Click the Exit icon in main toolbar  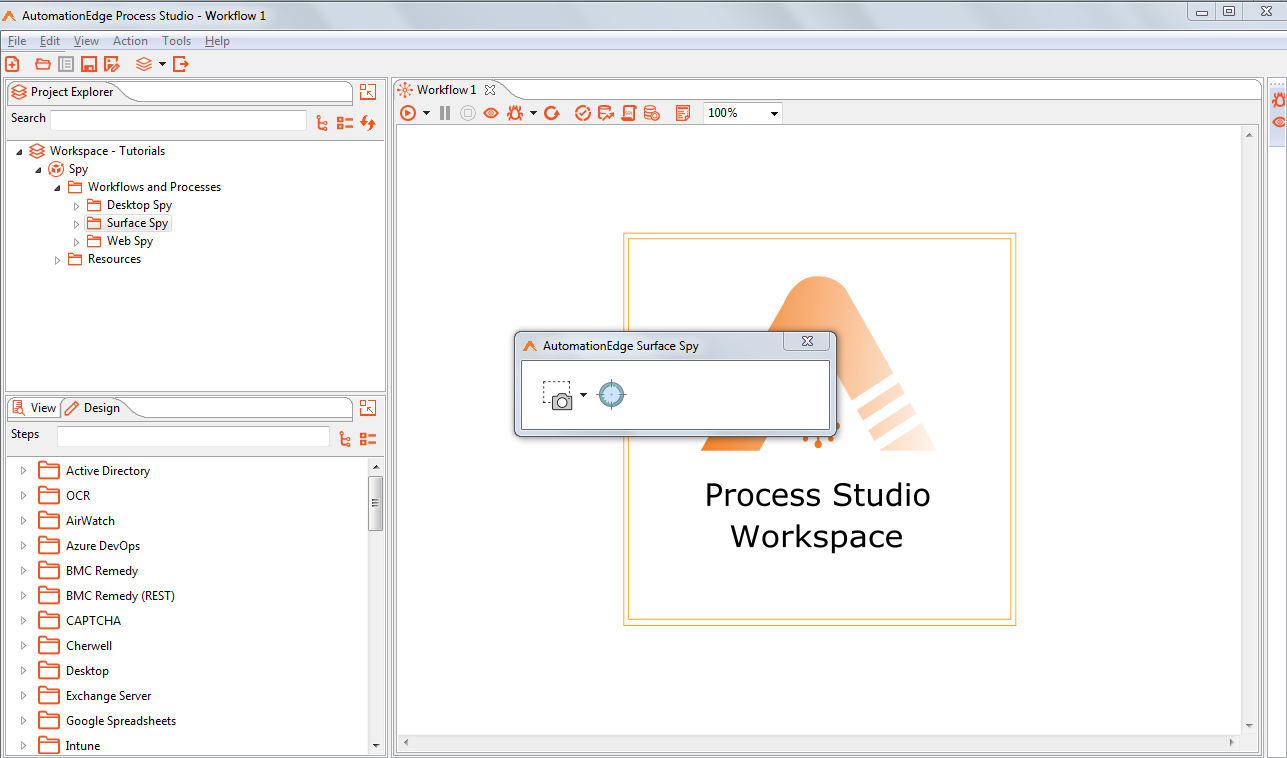pyautogui.click(x=181, y=64)
